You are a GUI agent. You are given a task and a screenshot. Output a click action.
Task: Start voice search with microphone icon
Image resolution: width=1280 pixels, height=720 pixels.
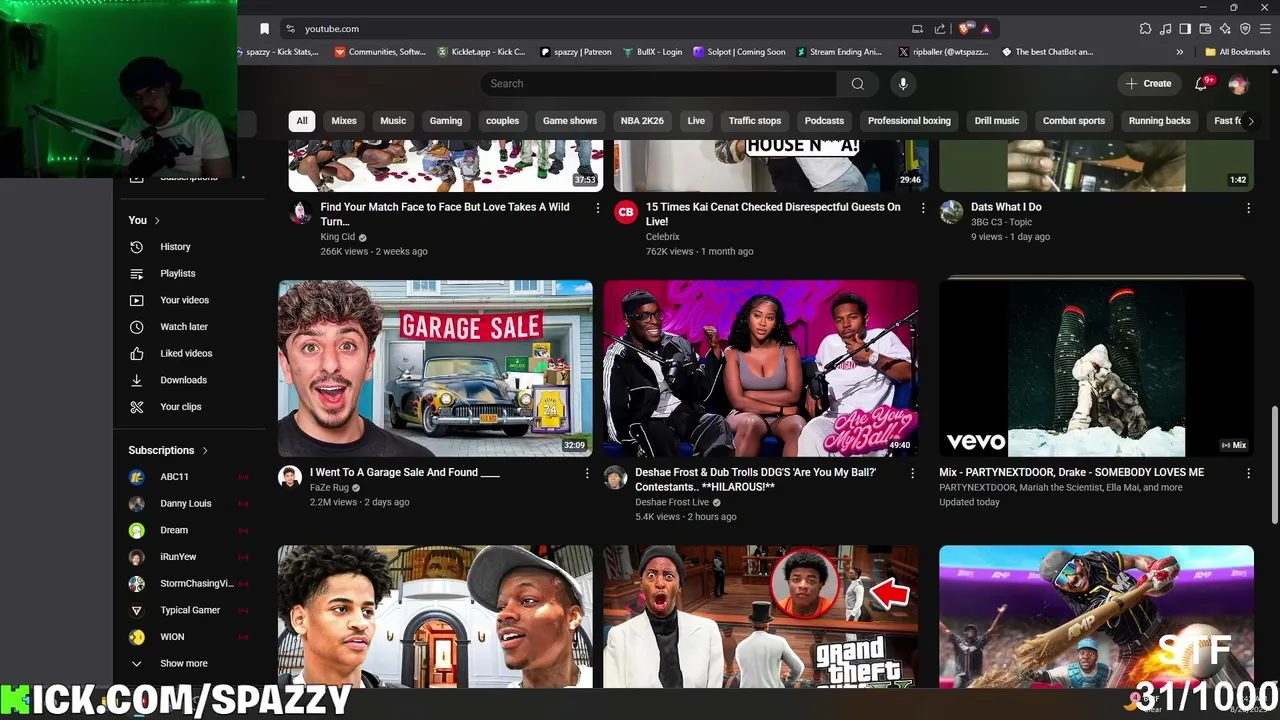click(x=903, y=84)
